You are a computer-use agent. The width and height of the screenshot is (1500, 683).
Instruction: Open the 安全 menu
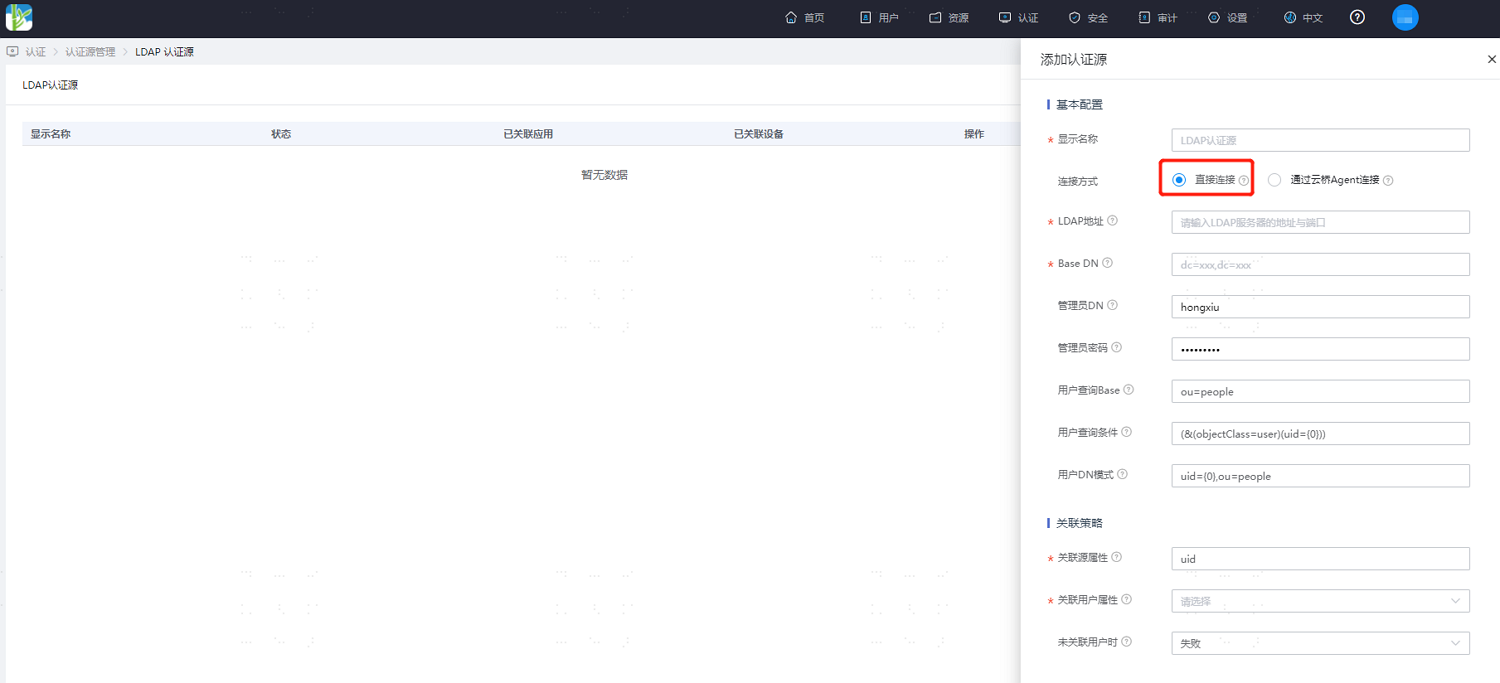(x=1088, y=18)
